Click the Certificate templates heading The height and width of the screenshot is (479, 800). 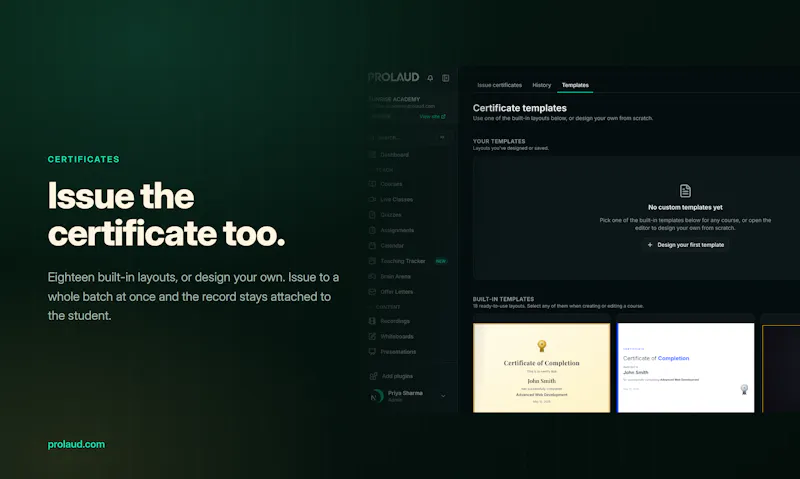coord(519,108)
